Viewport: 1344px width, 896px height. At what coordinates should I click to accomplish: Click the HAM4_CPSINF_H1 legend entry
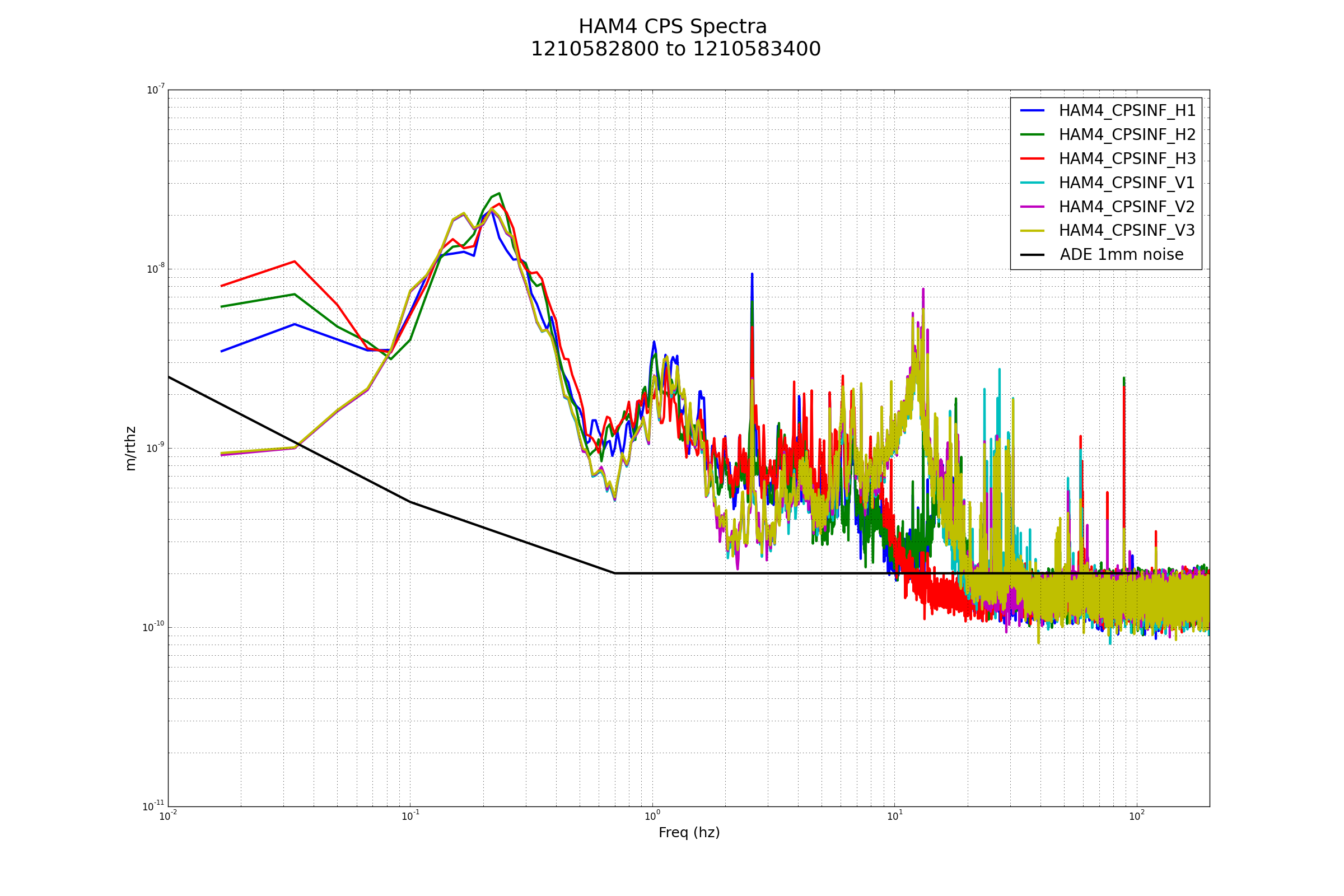pyautogui.click(x=1127, y=111)
